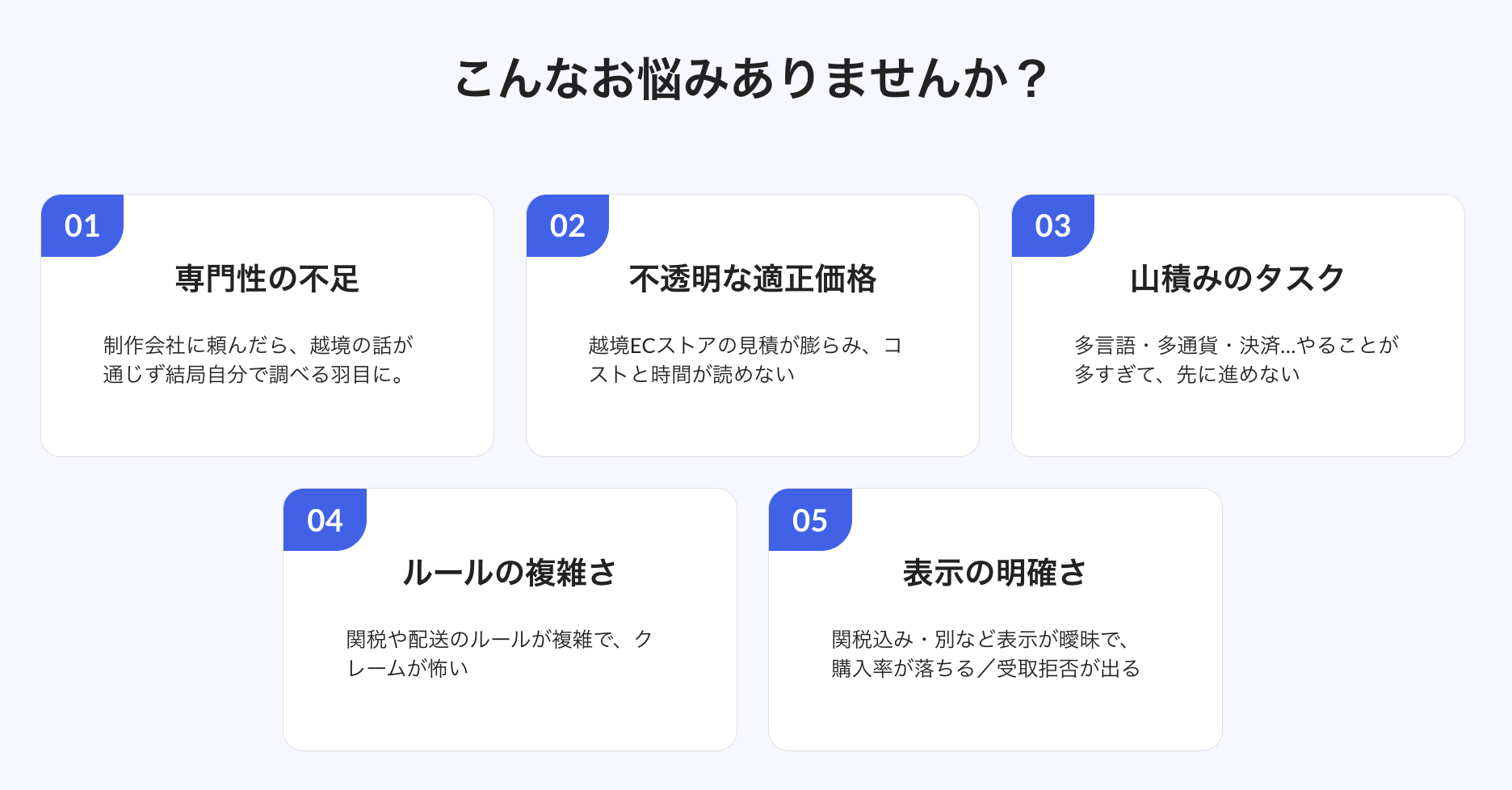Click empty space at bottom of card 03

1237,424
